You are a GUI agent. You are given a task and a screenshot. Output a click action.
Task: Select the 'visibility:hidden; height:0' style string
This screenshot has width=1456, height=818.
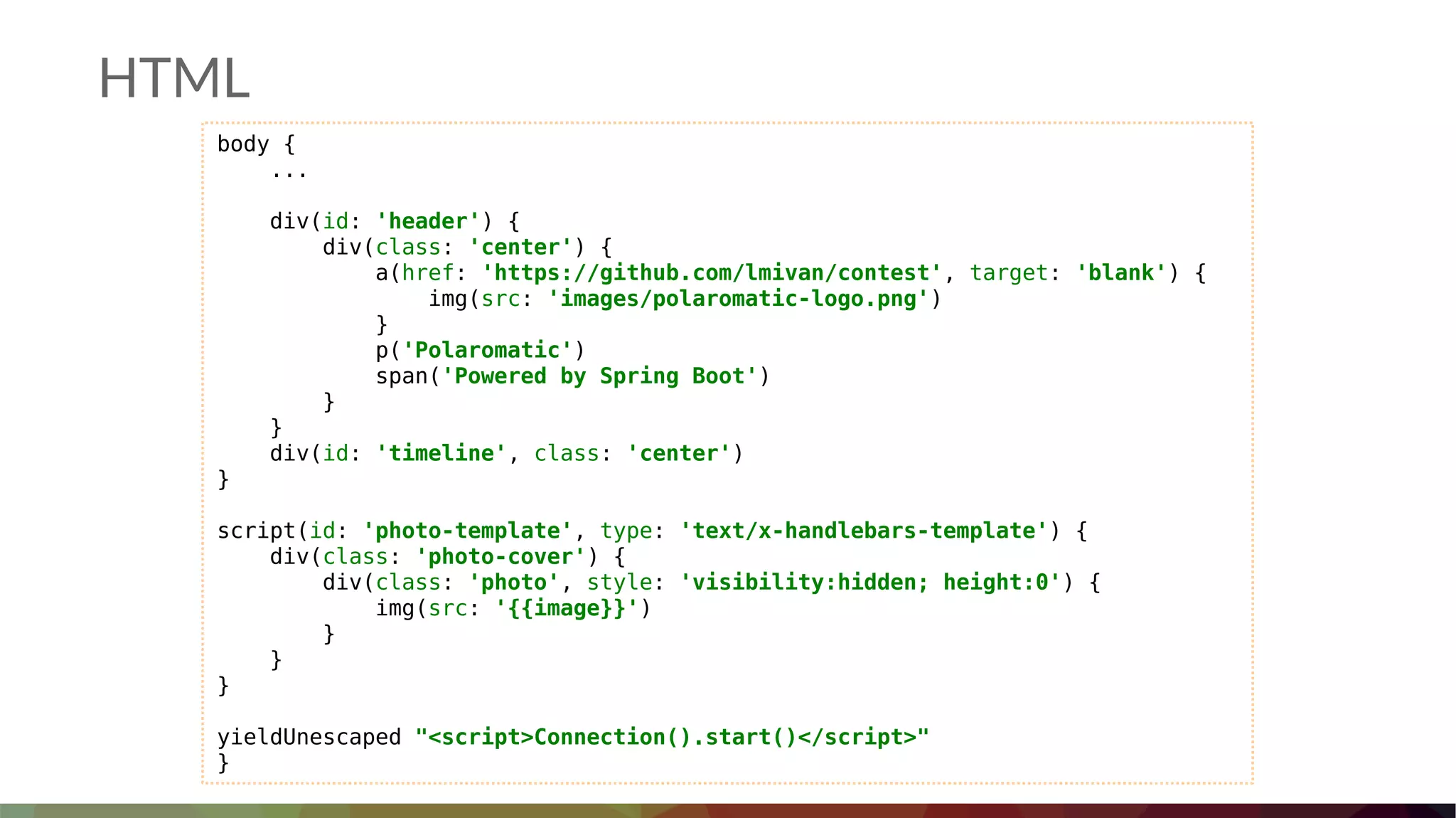[x=870, y=583]
